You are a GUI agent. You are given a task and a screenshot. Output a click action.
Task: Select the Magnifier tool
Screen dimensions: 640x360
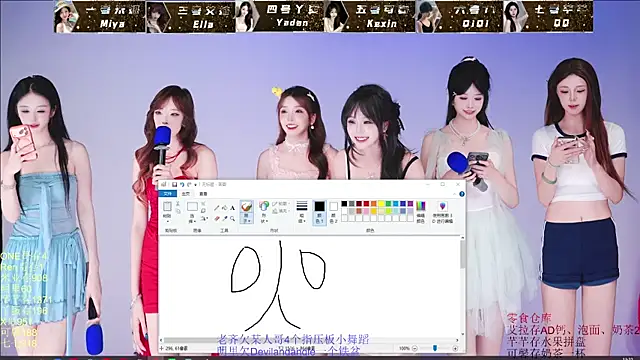[x=232, y=219]
